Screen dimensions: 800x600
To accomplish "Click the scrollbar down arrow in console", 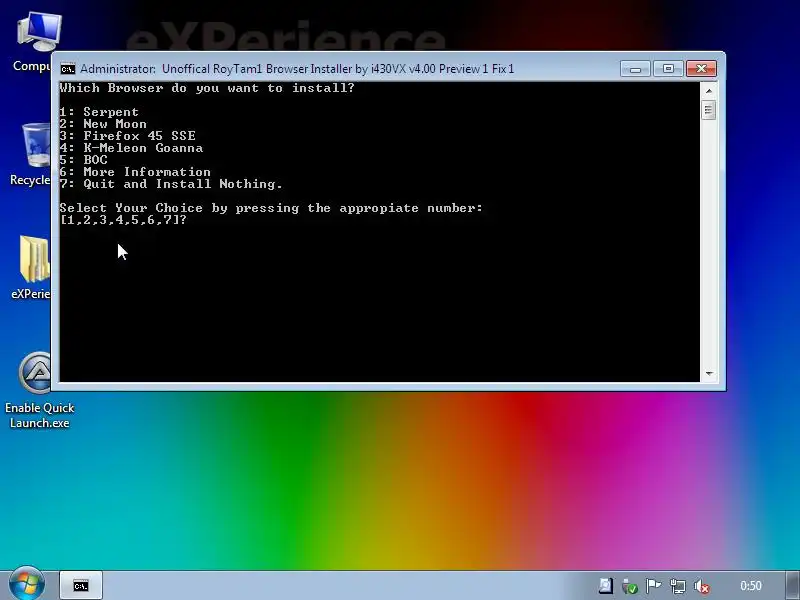I will pos(709,373).
